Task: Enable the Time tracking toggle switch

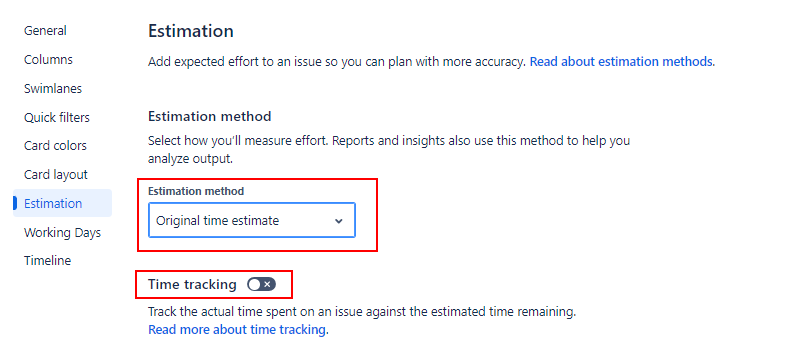Action: coord(261,284)
